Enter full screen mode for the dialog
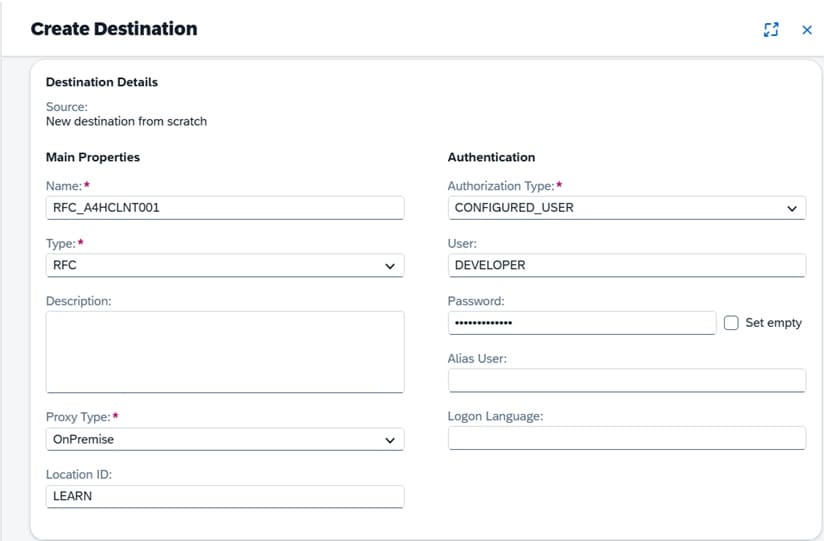 coord(770,30)
